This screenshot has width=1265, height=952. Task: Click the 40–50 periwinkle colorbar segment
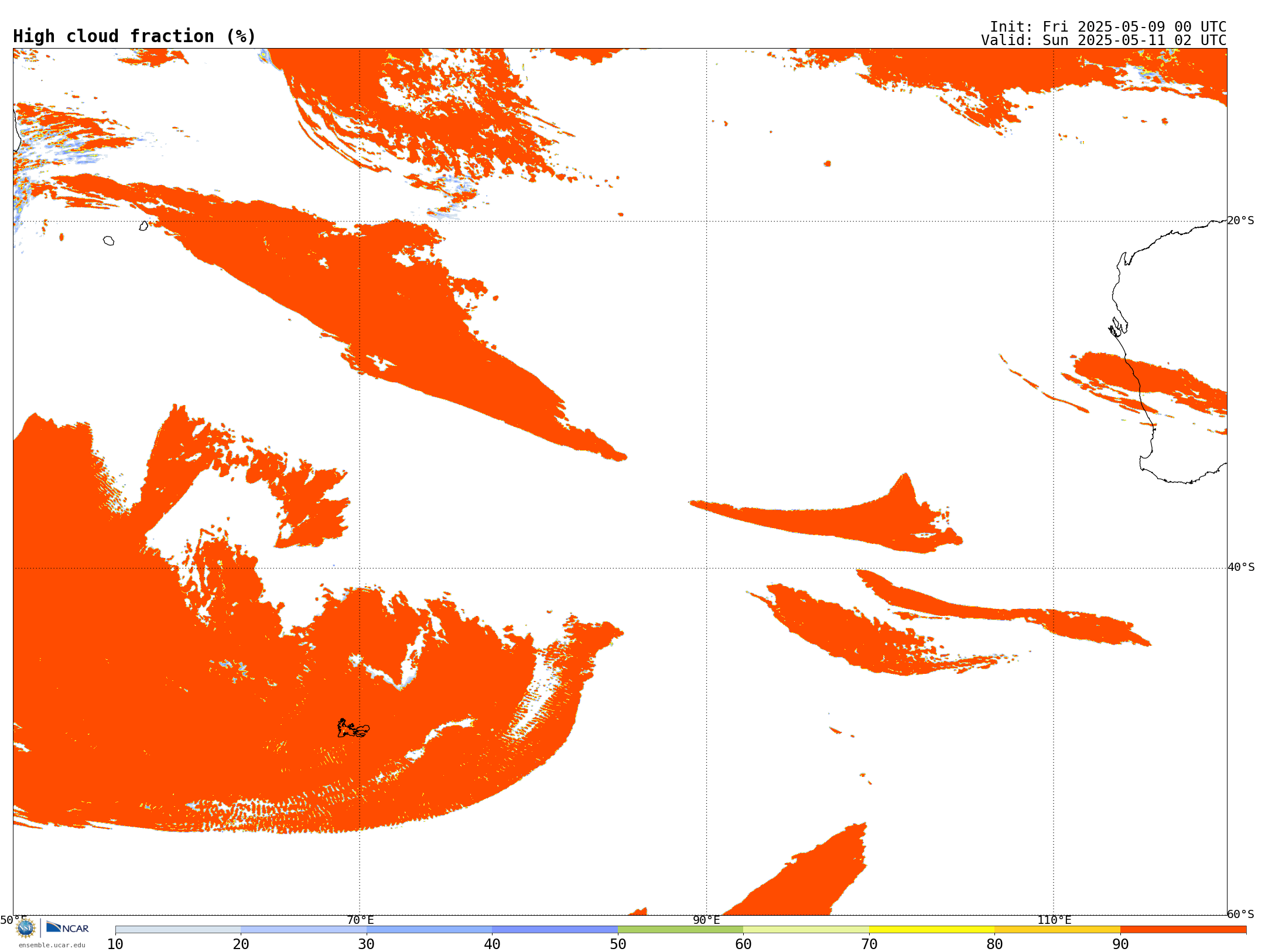[555, 930]
